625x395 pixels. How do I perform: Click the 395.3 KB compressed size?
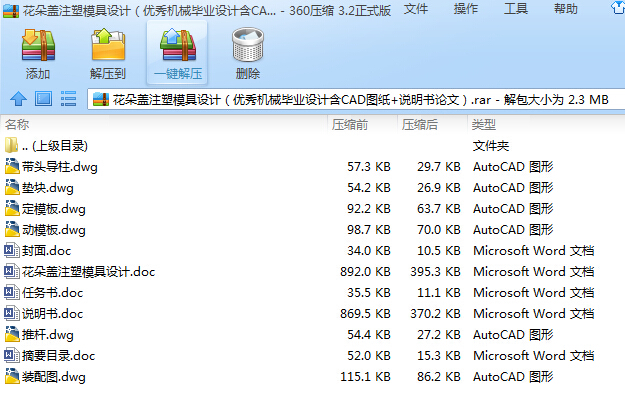pos(435,271)
